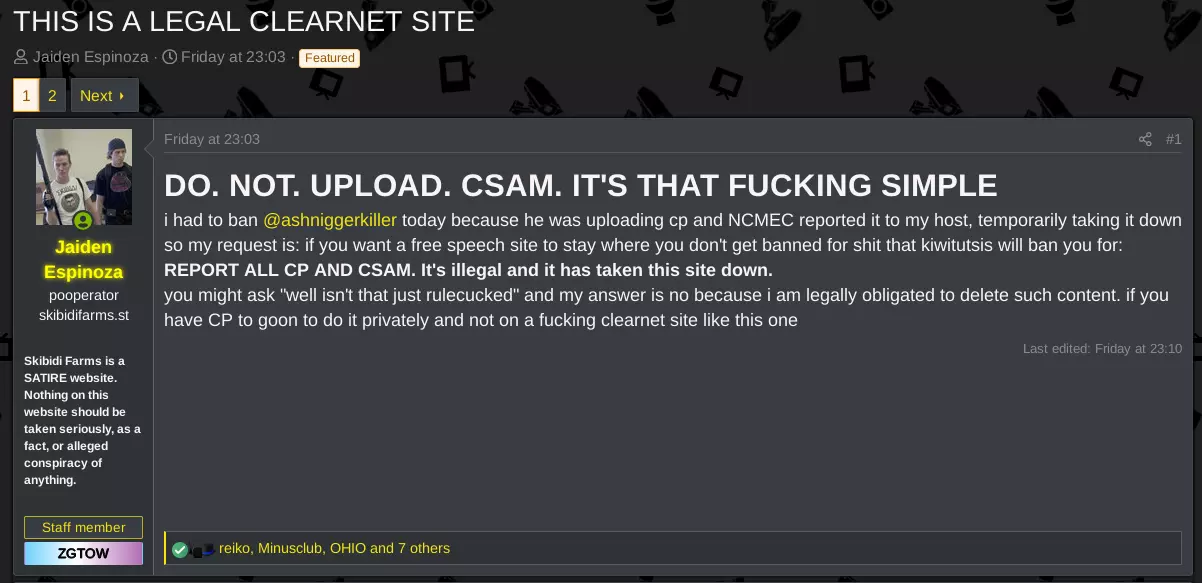Open the mentioned user link in post body
Viewport: 1202px width, 583px height.
tap(330, 220)
